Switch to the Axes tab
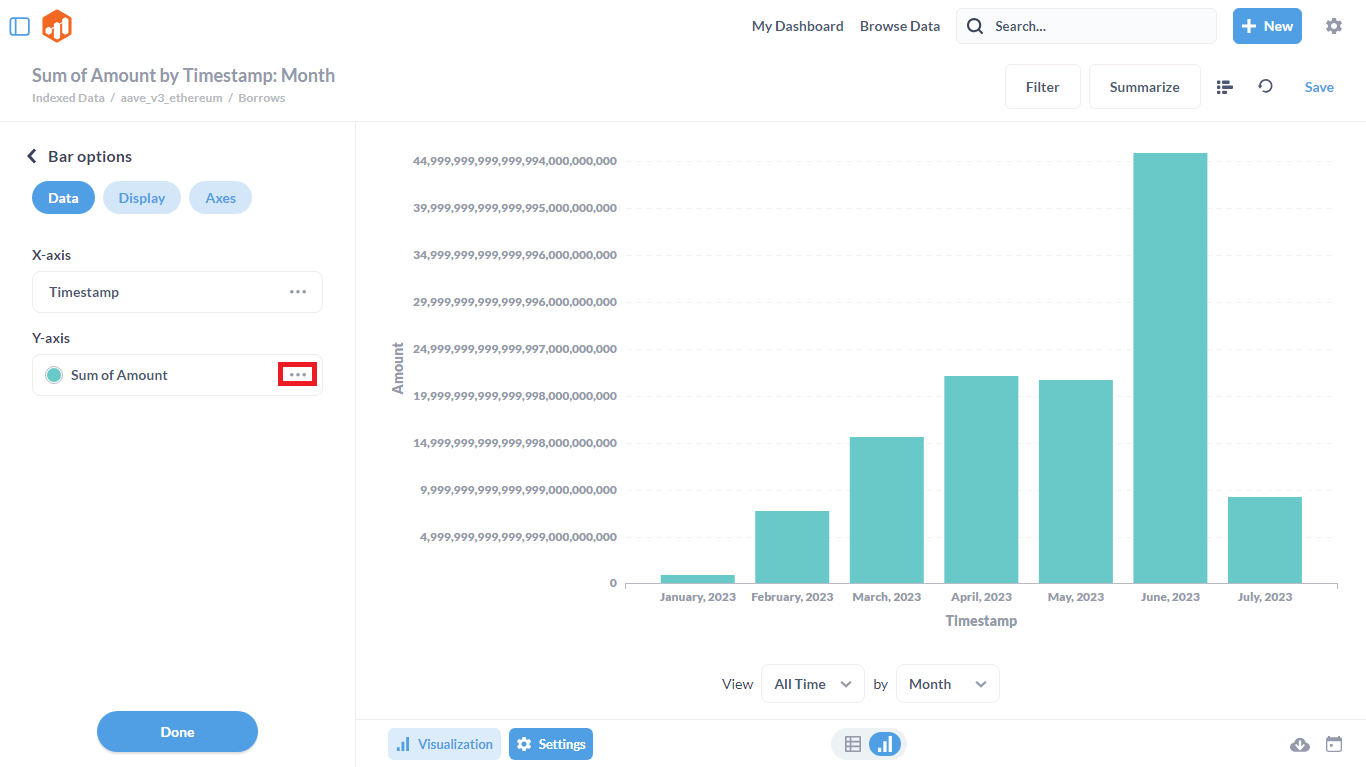Viewport: 1366px width, 767px height. (x=220, y=198)
